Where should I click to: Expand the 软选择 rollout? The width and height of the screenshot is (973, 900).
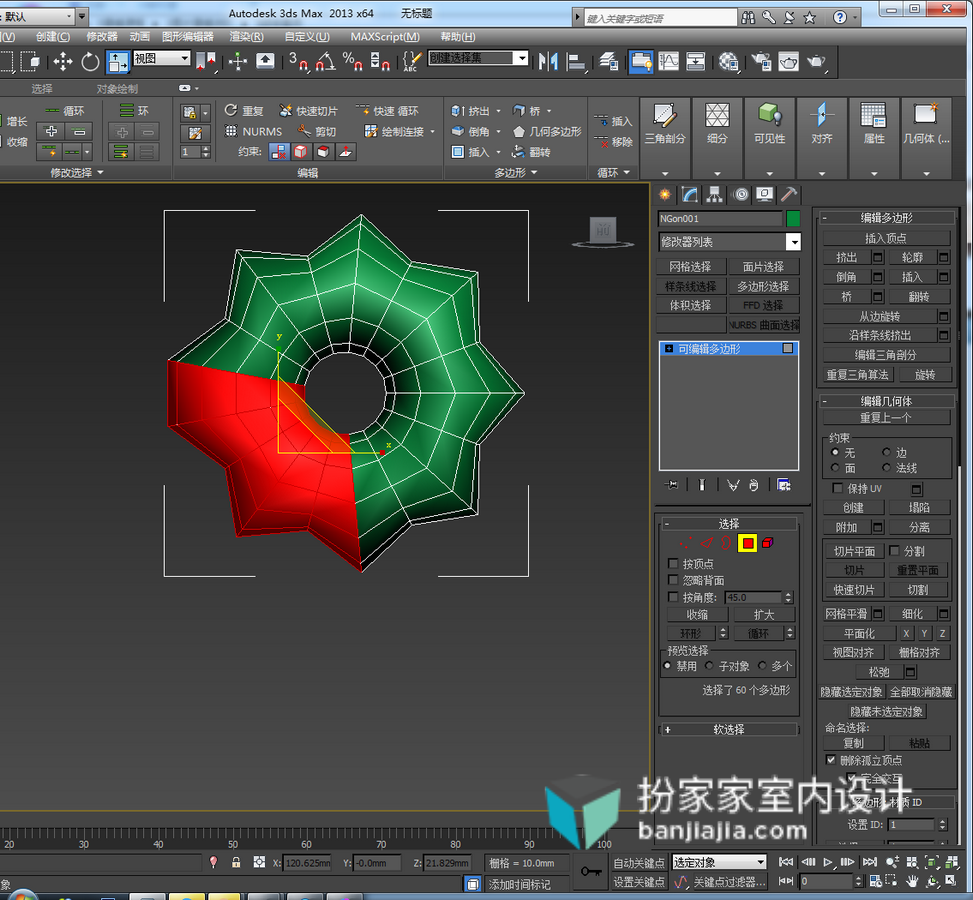pyautogui.click(x=729, y=729)
